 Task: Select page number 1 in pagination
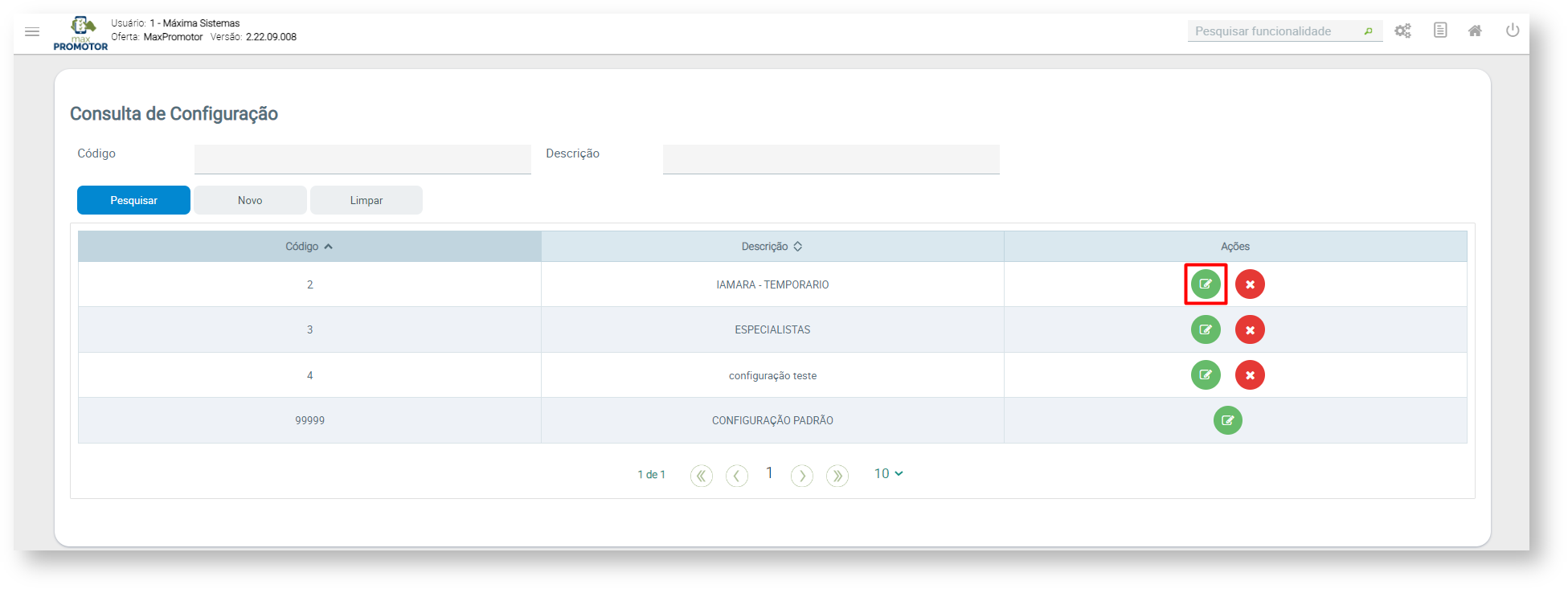769,473
